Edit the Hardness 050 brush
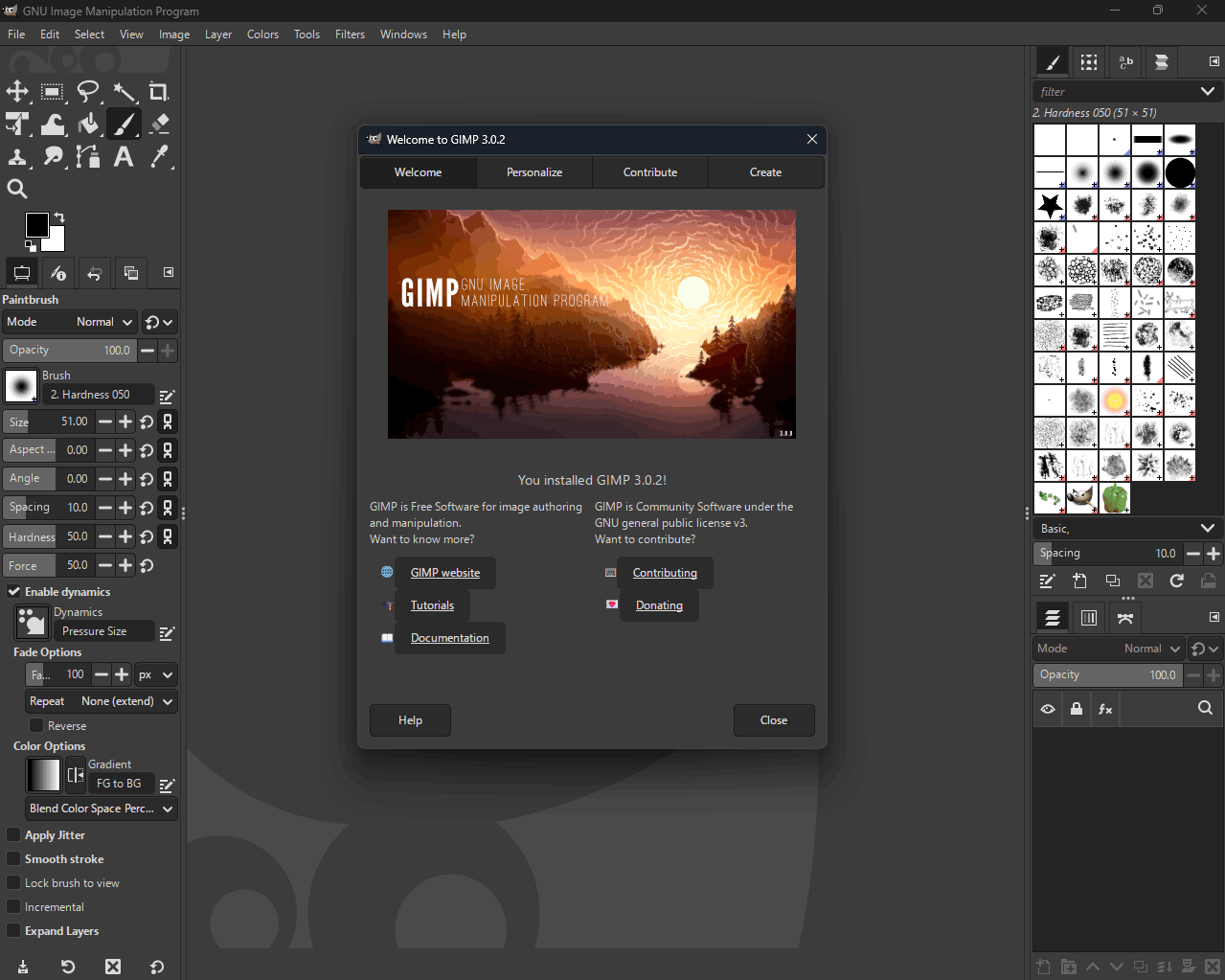 167,396
